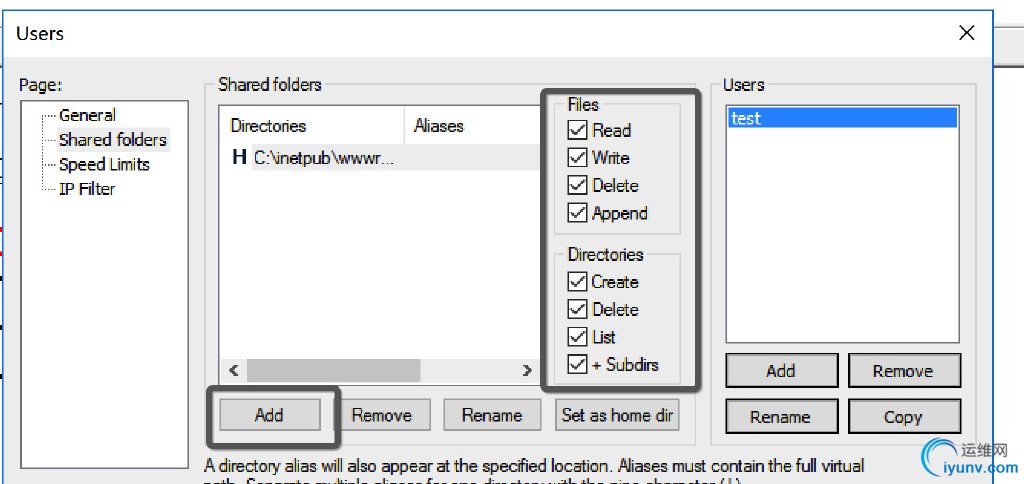Remove the selected shared folder
1024x484 pixels.
pyautogui.click(x=381, y=415)
